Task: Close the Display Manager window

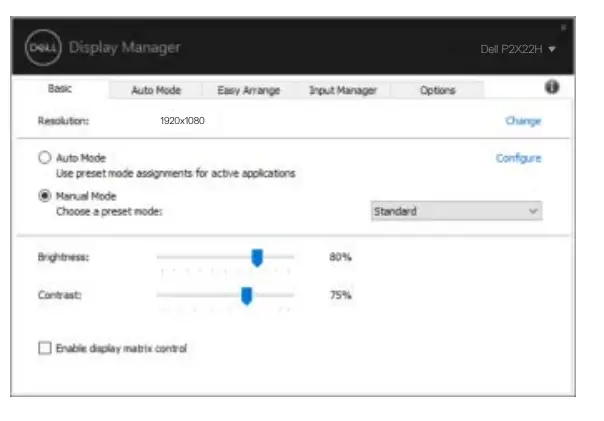Action: coord(562,27)
